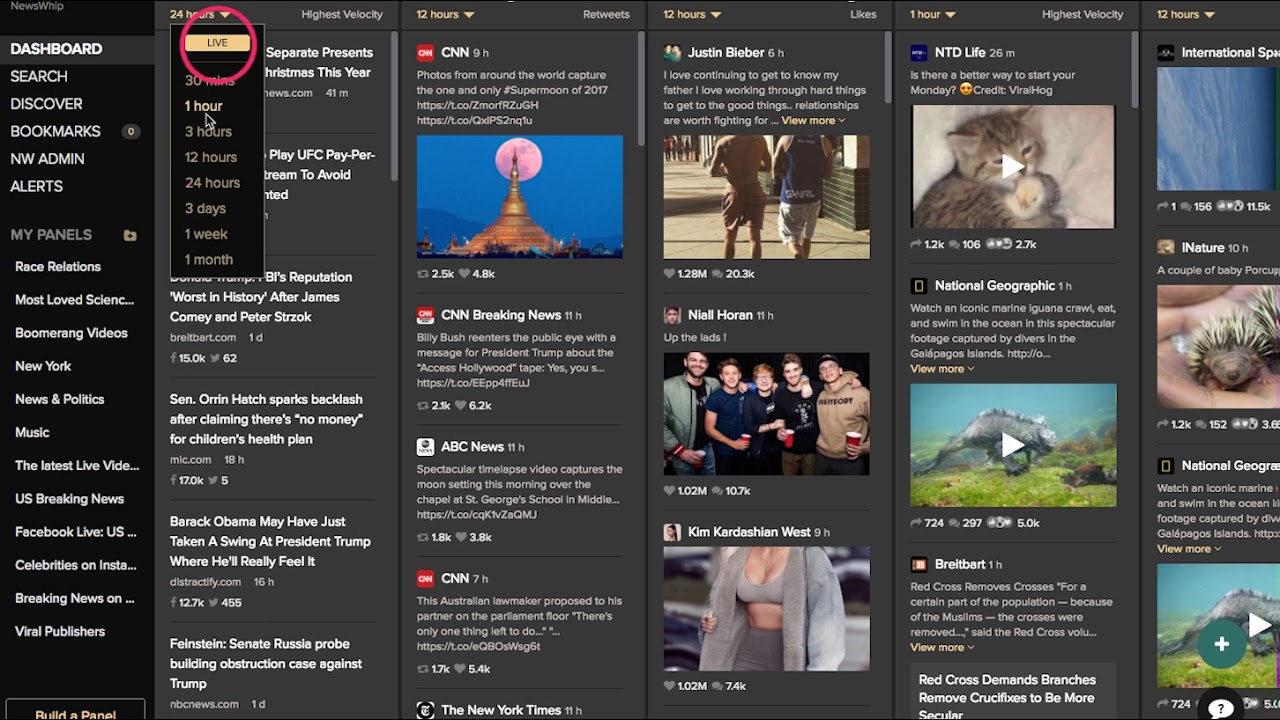Screen dimensions: 1280x720
Task: Click Niall Horan profile avatar
Action: pyautogui.click(x=672, y=315)
